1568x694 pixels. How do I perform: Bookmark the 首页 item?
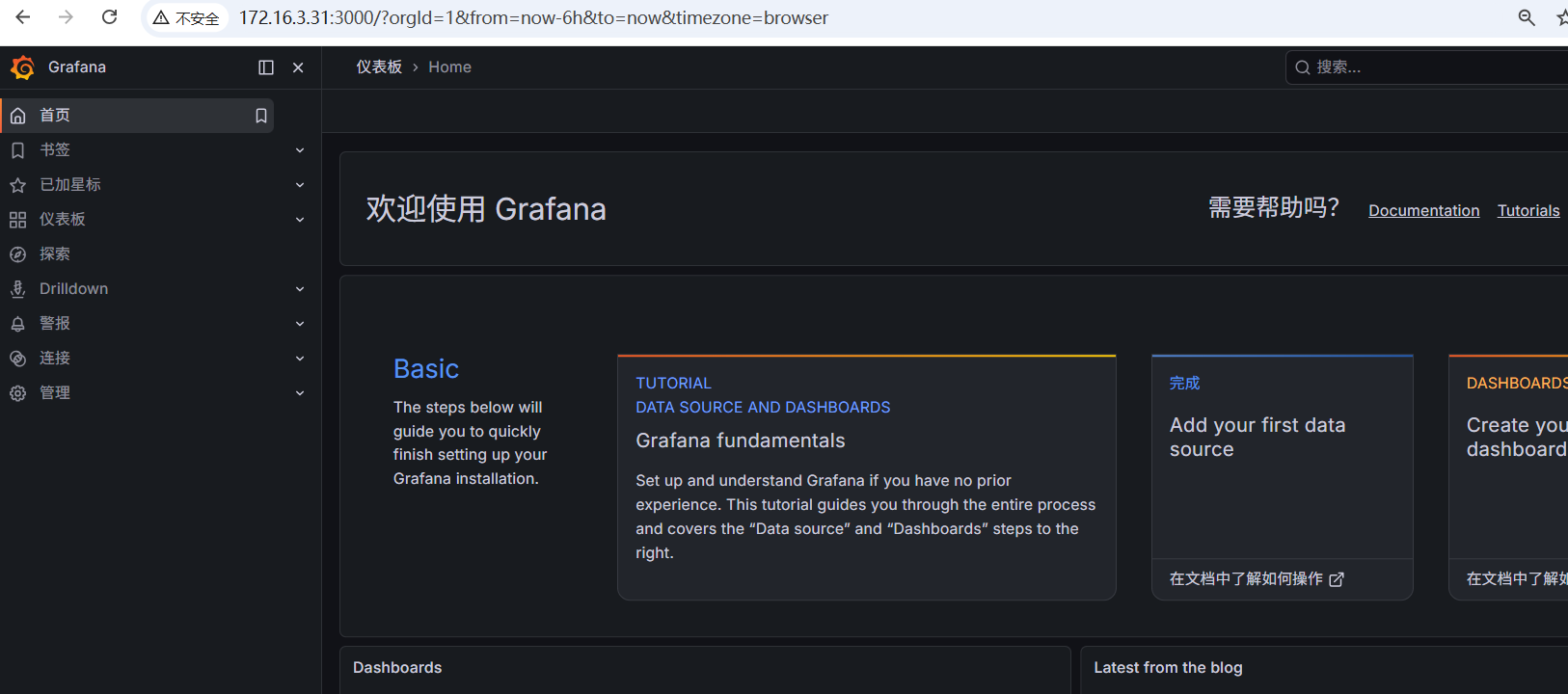point(260,116)
